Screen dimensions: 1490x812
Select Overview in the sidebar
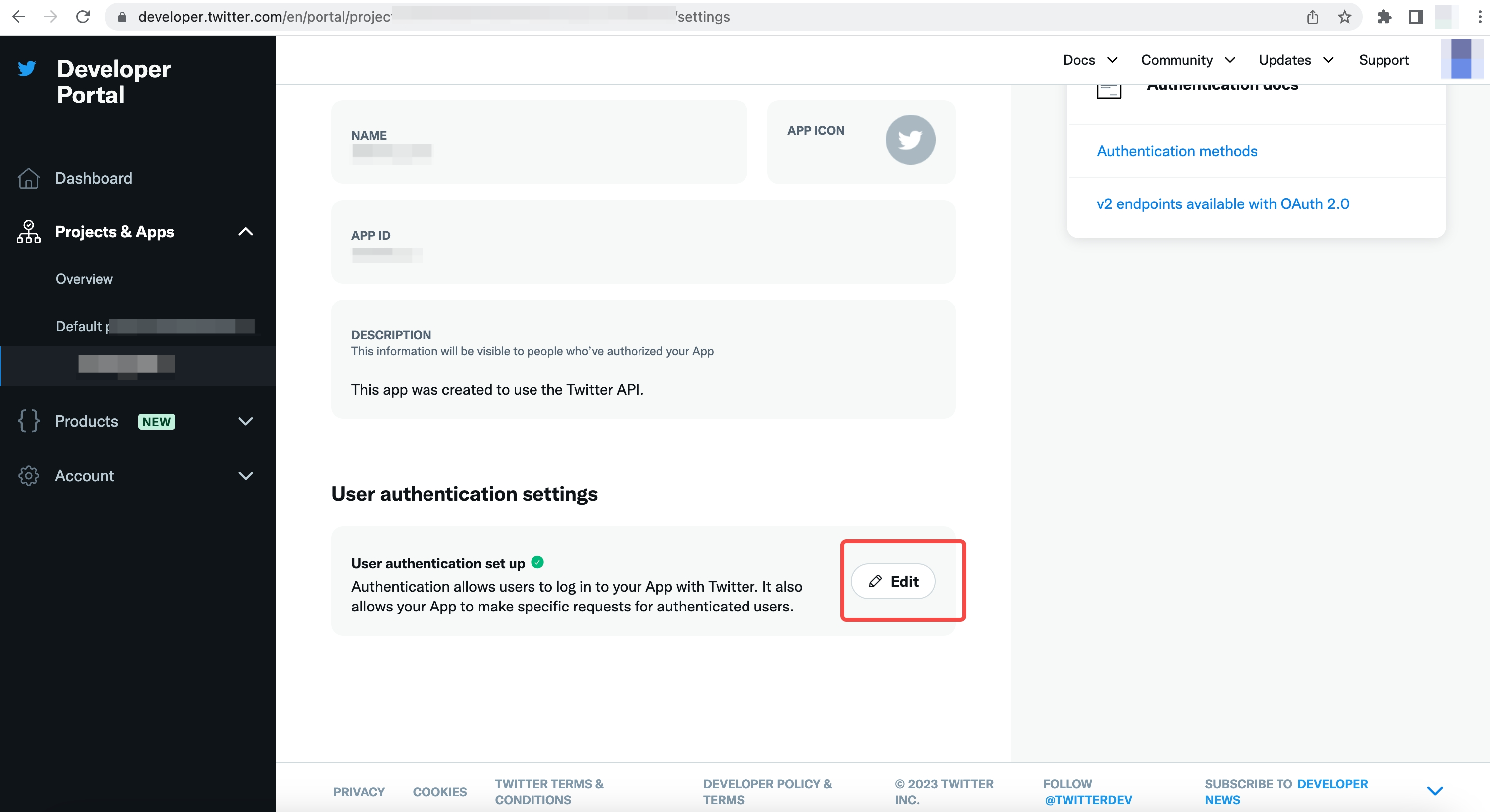pyautogui.click(x=85, y=279)
